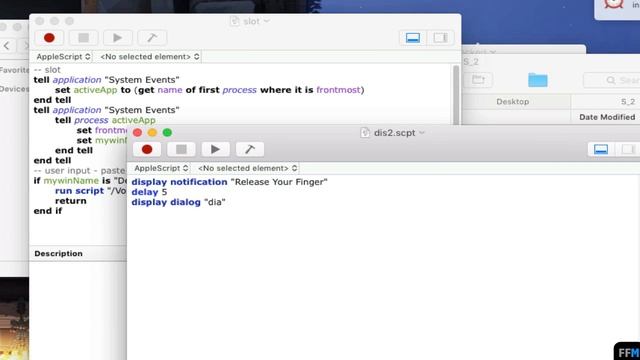Image resolution: width=640 pixels, height=360 pixels.
Task: Click Stop button in slot window
Action: click(84, 38)
